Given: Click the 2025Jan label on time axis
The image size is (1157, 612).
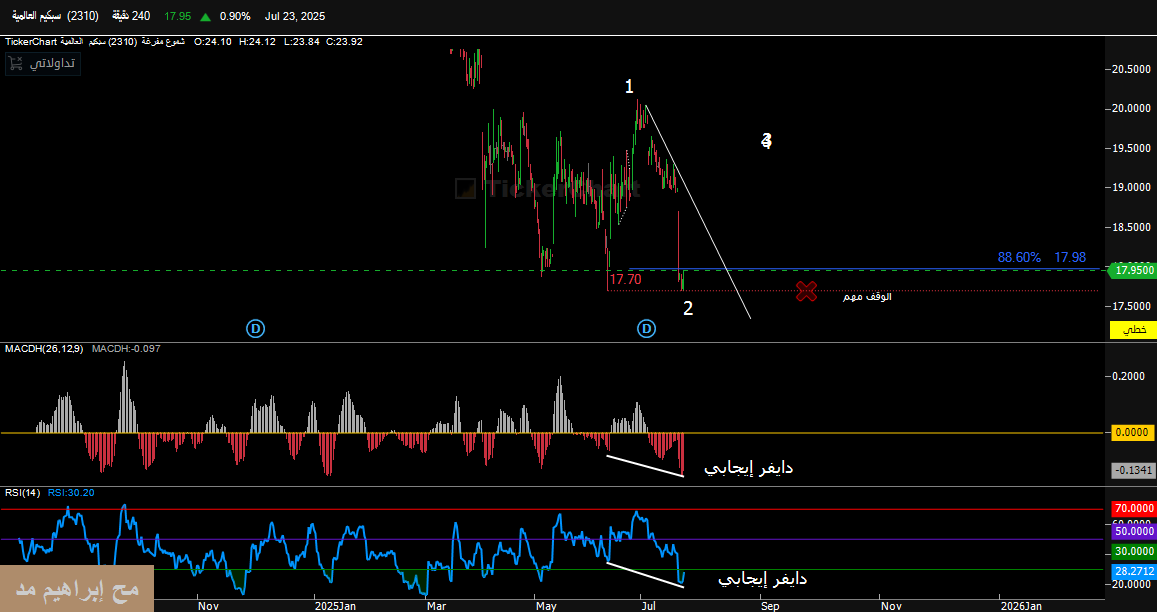Looking at the screenshot, I should pos(336,606).
